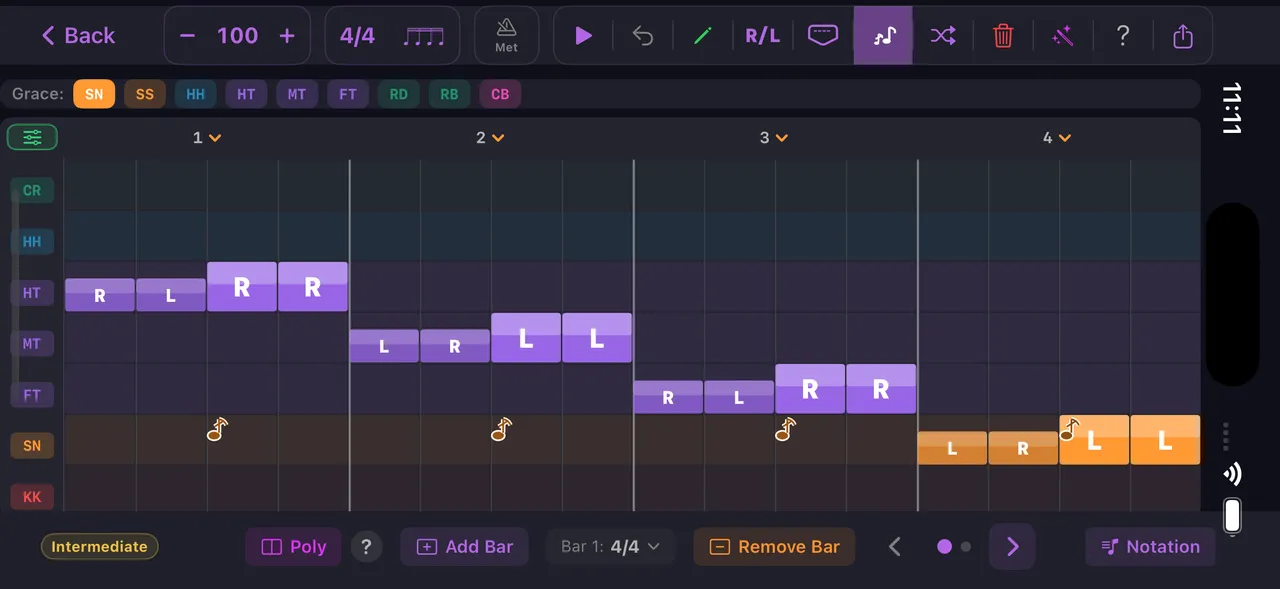Screen dimensions: 1280x589
Task: Select FT grace note instrument
Action: [x=348, y=94]
